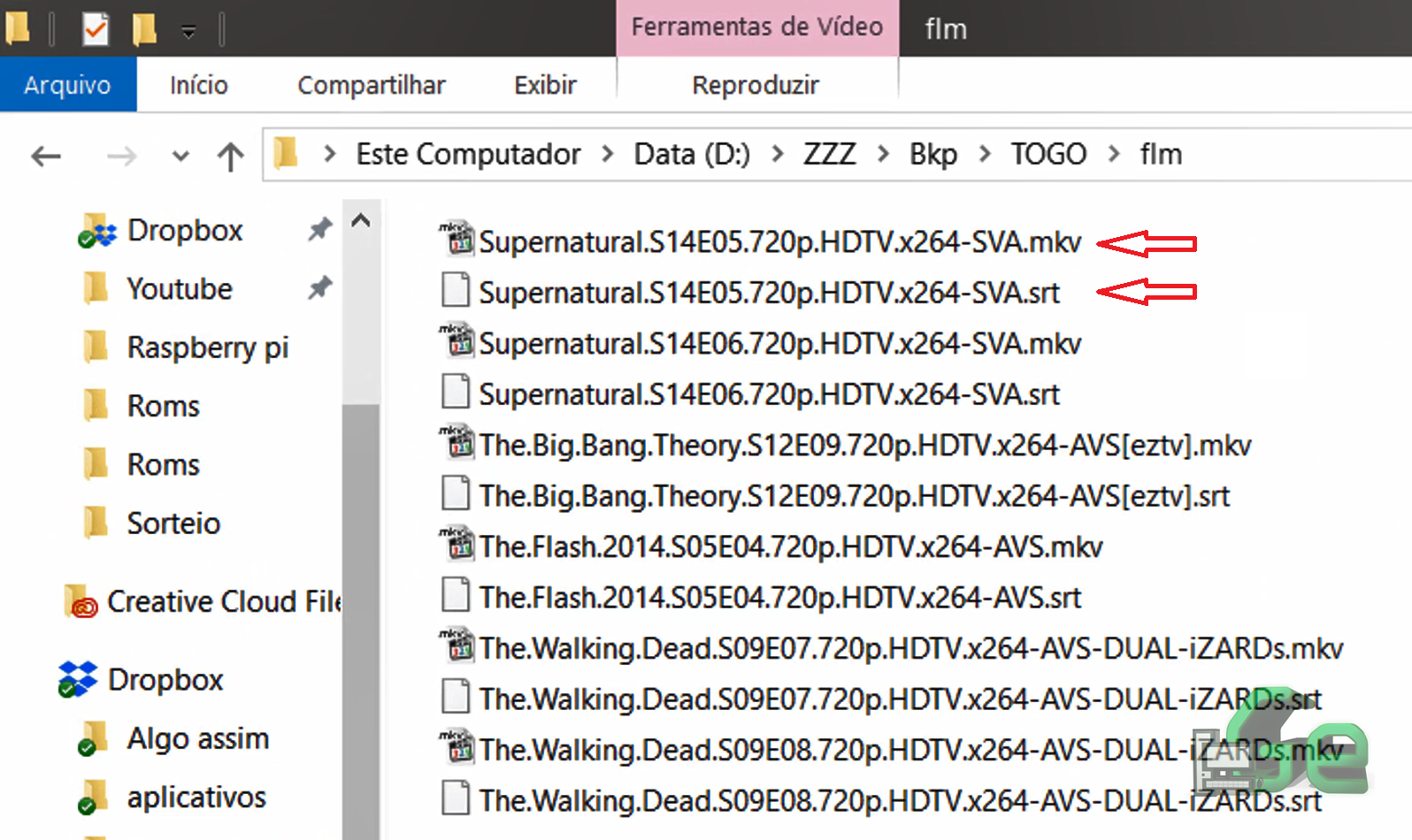Image resolution: width=1412 pixels, height=840 pixels.
Task: Navigate to TOGO folder in breadcrumb
Action: coord(1048,154)
